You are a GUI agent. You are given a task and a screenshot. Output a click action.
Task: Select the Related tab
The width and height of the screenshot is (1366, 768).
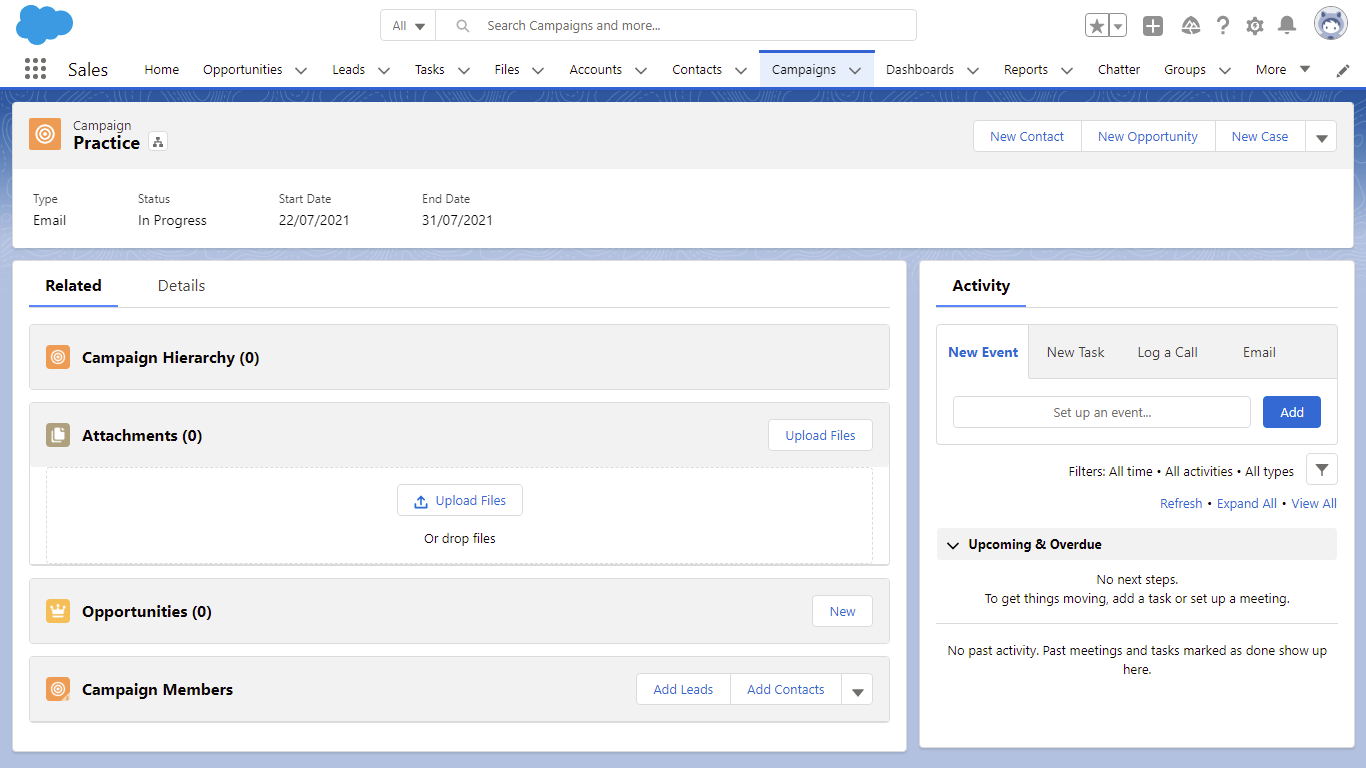pyautogui.click(x=73, y=285)
